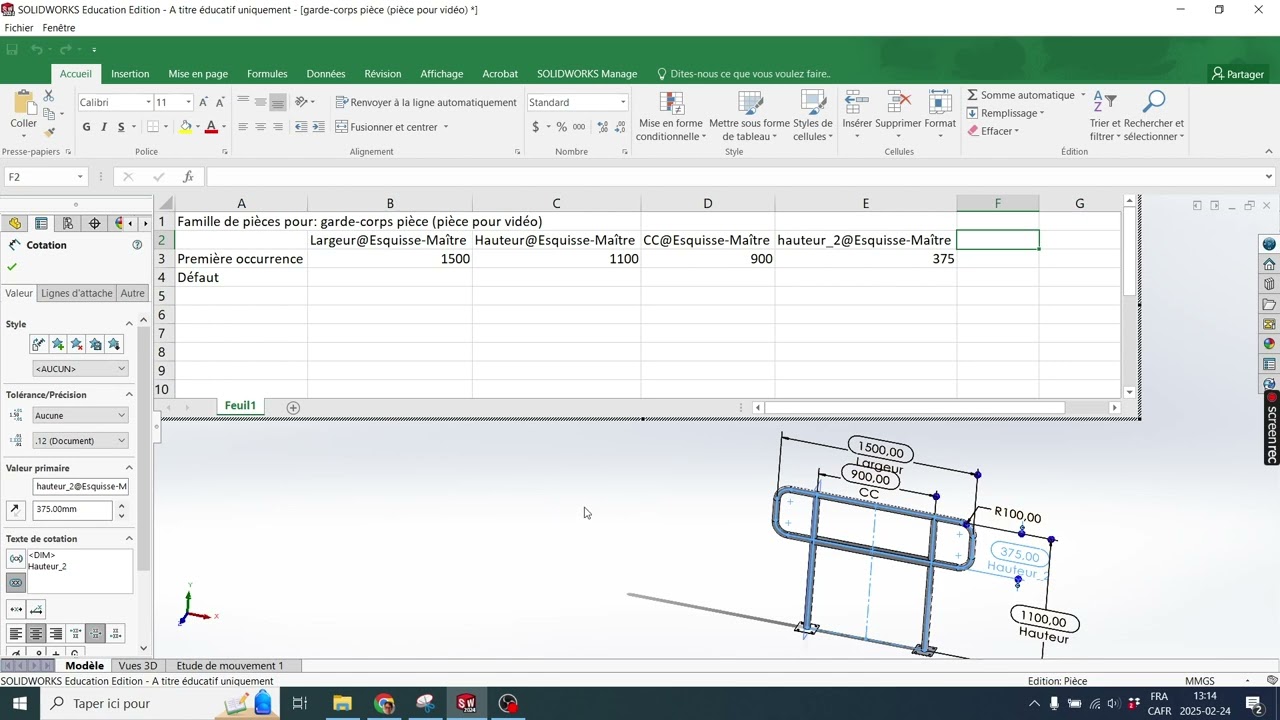The width and height of the screenshot is (1280, 720).
Task: Click the Format cells icon
Action: pos(939,103)
